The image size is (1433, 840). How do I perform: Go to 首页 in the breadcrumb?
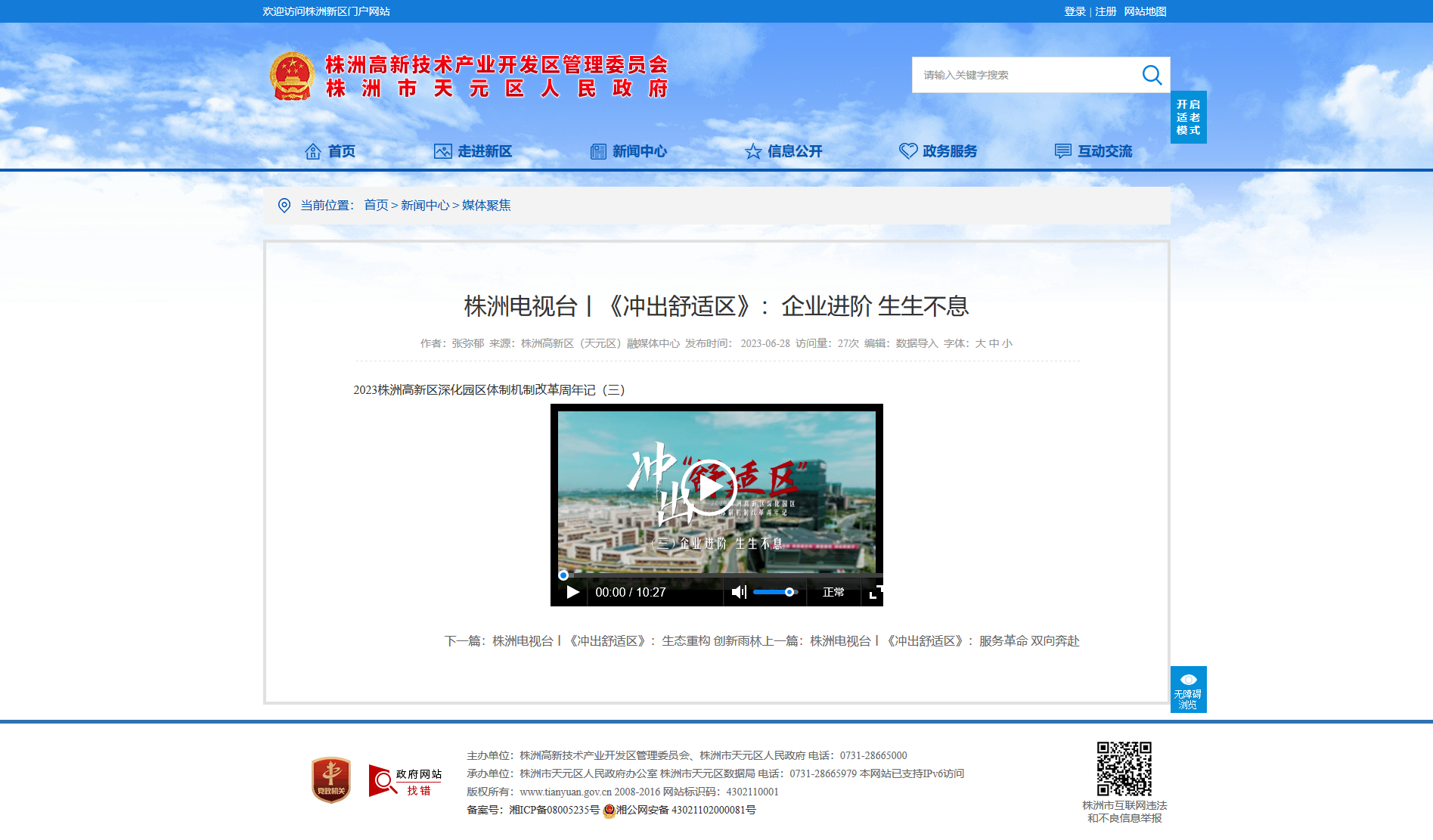pyautogui.click(x=376, y=205)
